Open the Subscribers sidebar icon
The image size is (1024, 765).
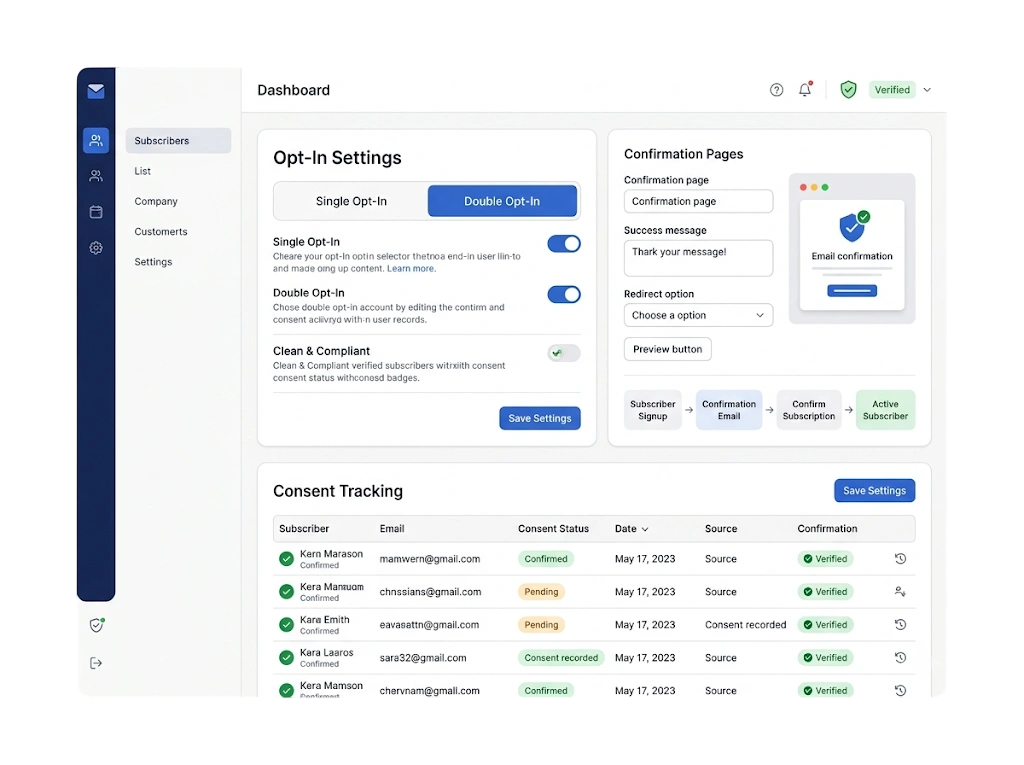click(96, 140)
